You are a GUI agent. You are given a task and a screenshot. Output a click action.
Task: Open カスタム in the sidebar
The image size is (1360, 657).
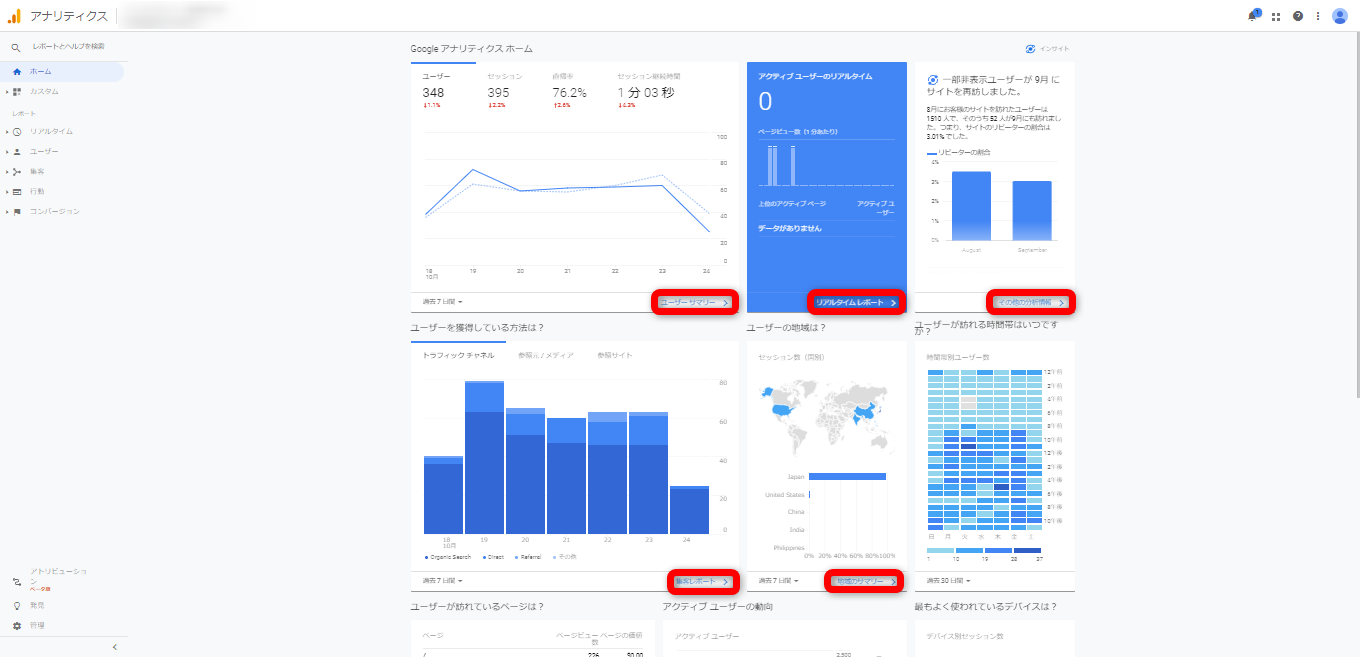[44, 91]
